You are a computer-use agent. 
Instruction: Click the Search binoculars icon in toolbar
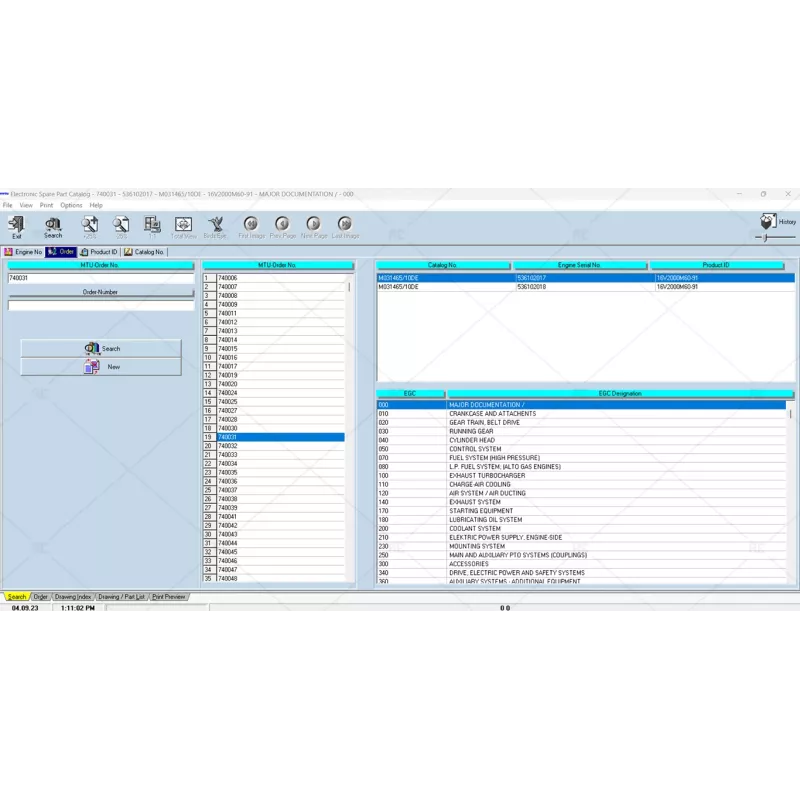click(53, 226)
